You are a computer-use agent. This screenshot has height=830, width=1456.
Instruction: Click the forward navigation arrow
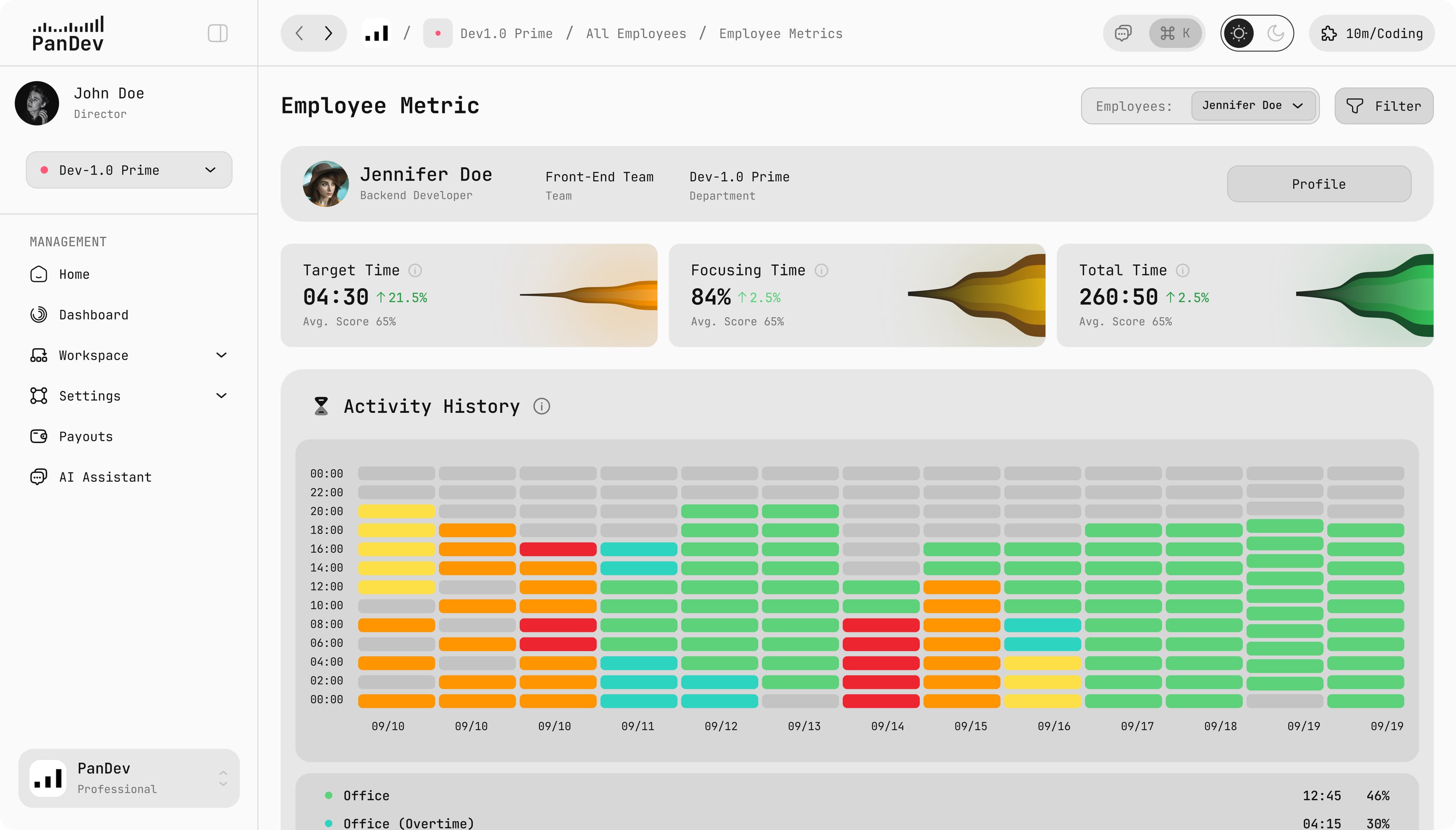coord(328,33)
